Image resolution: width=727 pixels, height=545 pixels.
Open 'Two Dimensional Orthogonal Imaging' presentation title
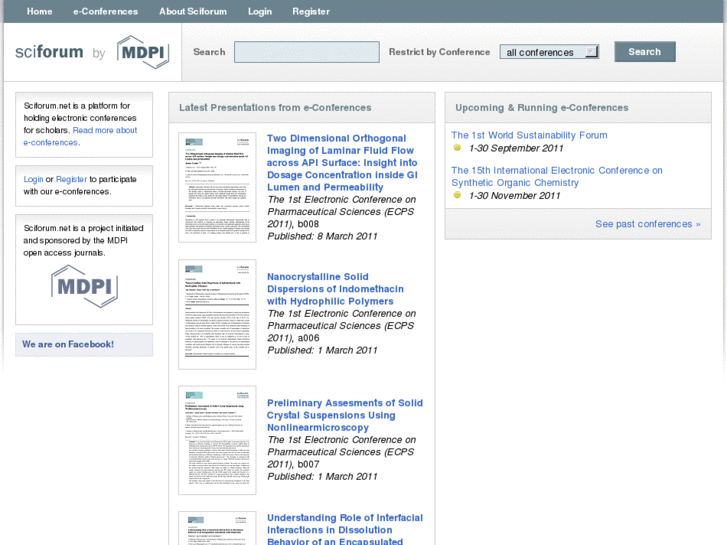[342, 163]
